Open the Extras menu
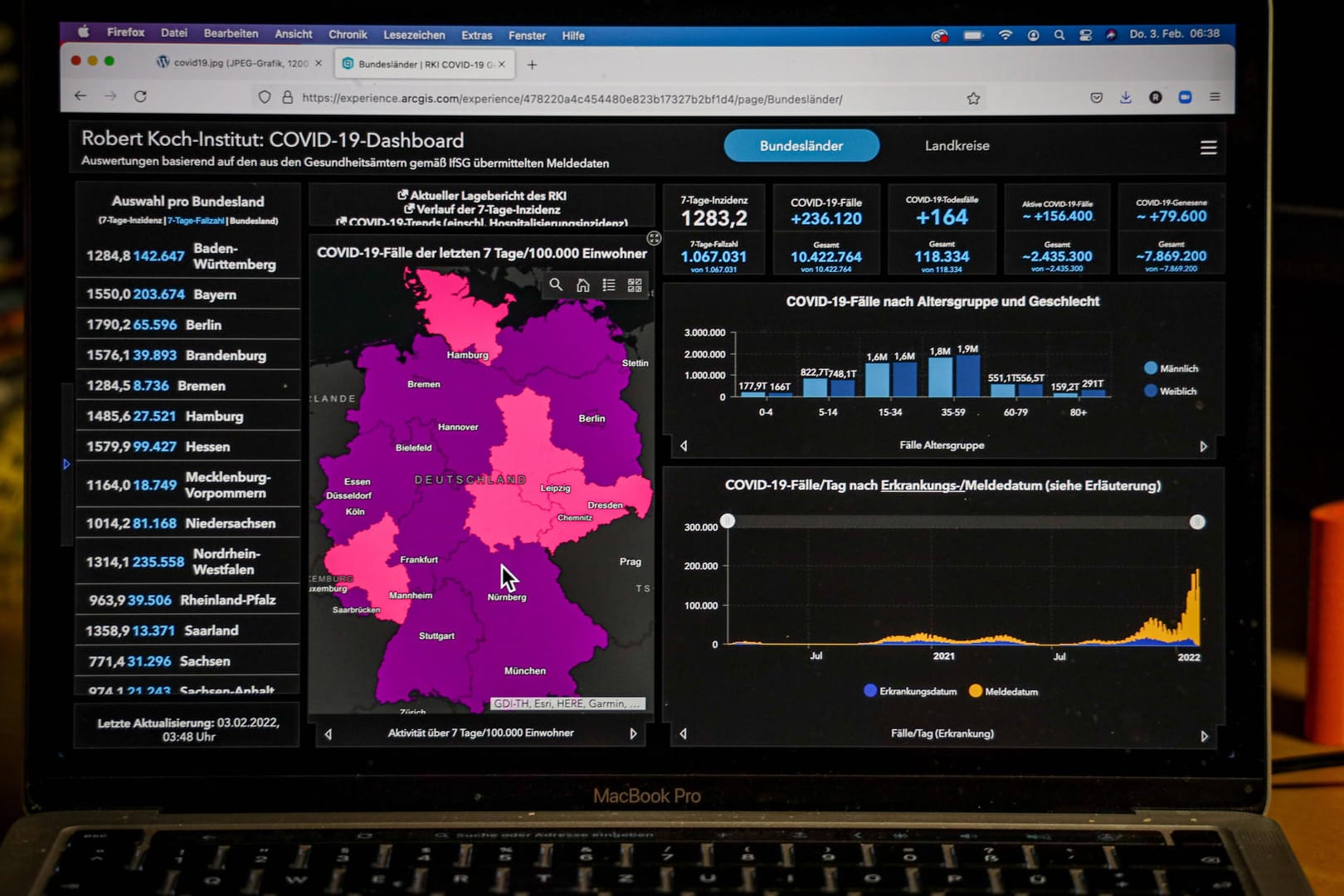The image size is (1344, 896). [477, 35]
